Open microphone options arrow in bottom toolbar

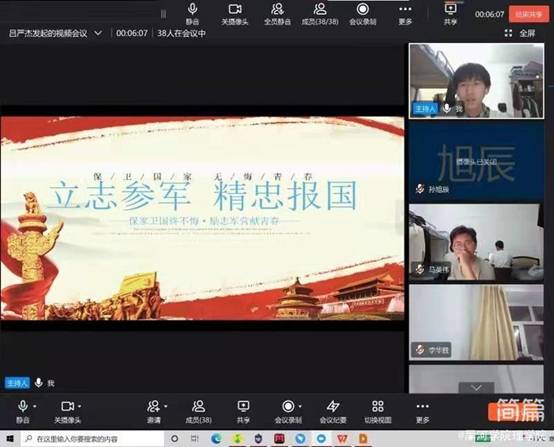pos(35,406)
